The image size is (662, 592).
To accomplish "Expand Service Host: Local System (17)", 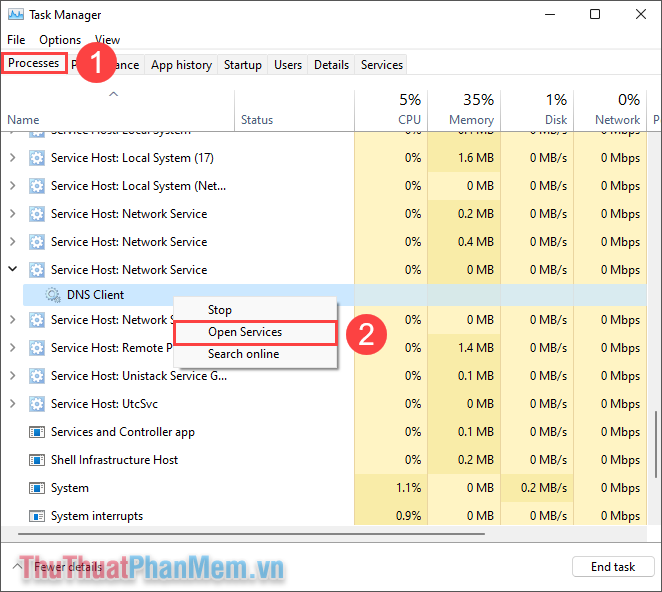I will click(x=13, y=158).
